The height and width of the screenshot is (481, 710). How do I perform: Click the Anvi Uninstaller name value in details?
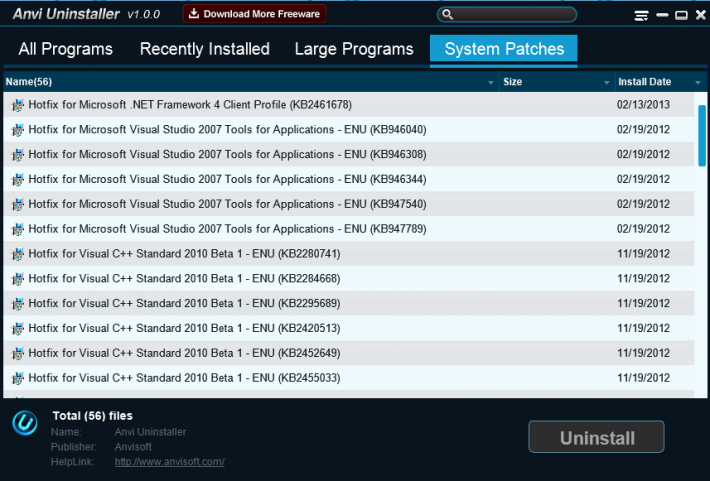point(150,432)
